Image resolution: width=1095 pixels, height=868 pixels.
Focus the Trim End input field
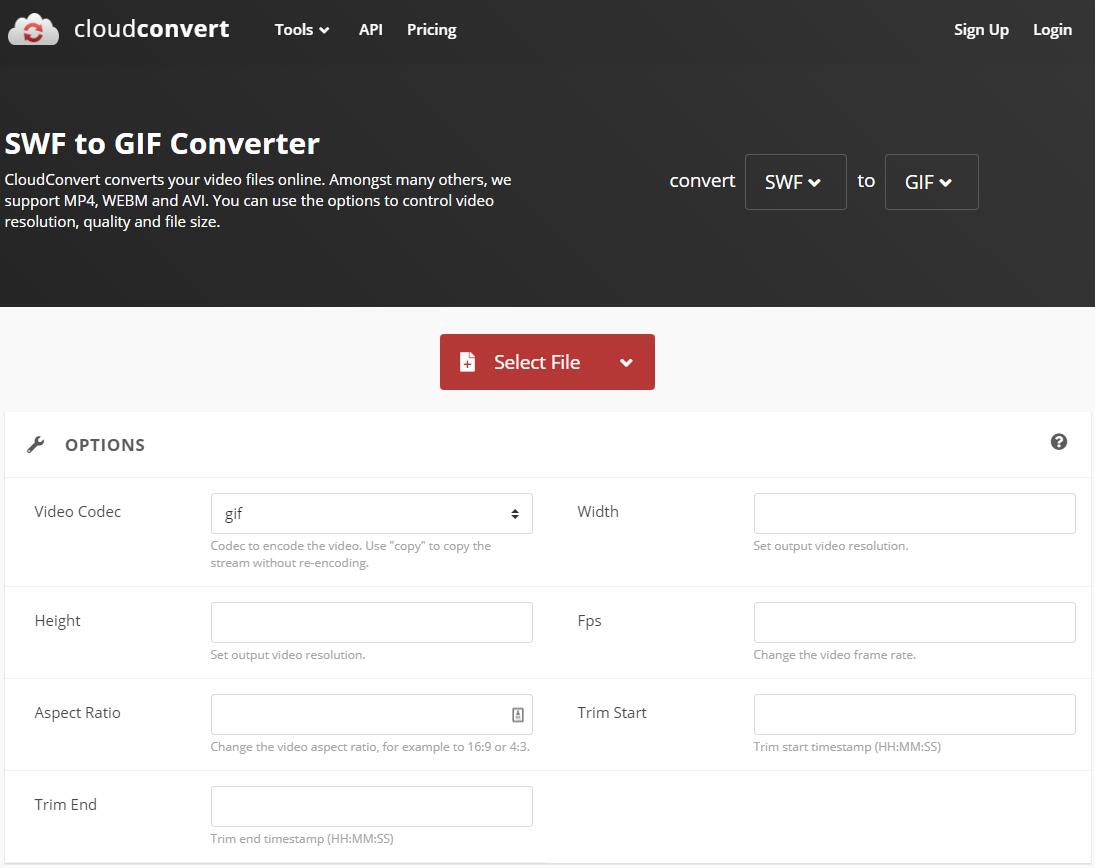click(372, 807)
